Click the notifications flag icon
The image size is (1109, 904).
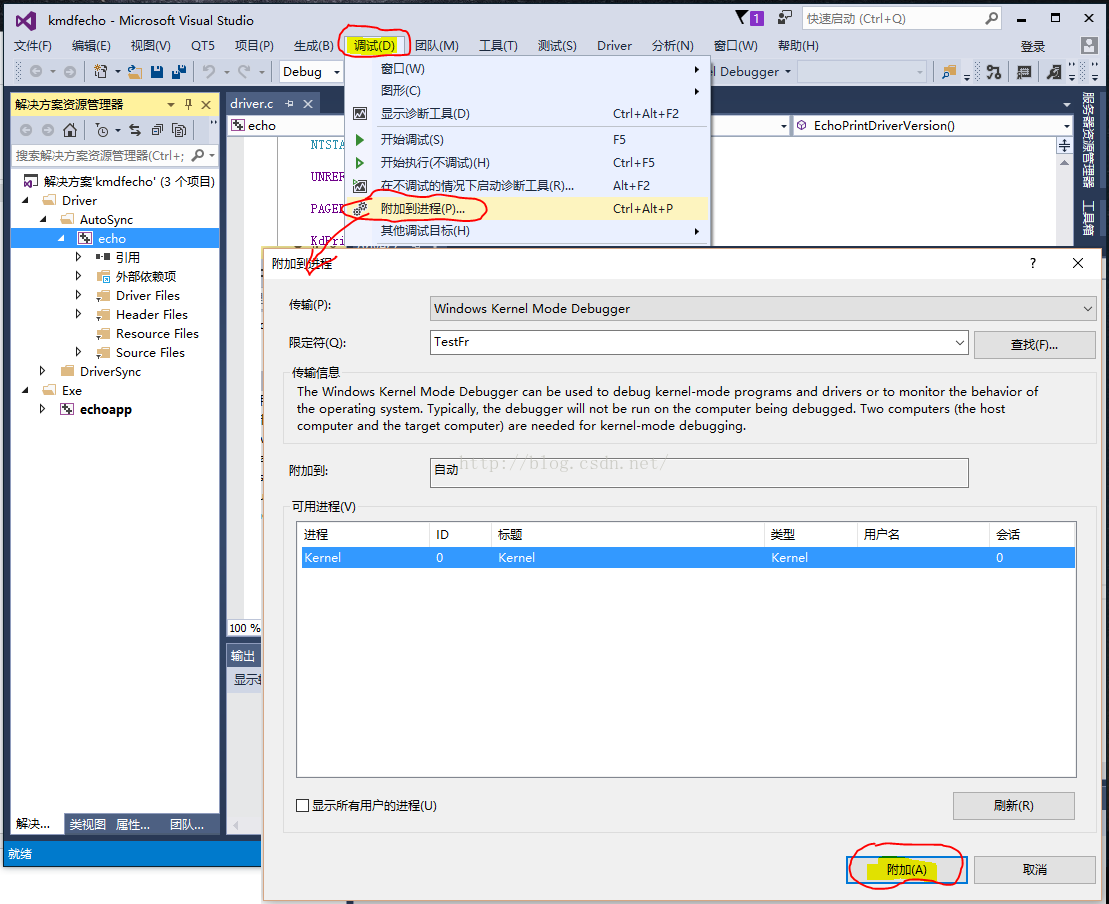pos(741,18)
